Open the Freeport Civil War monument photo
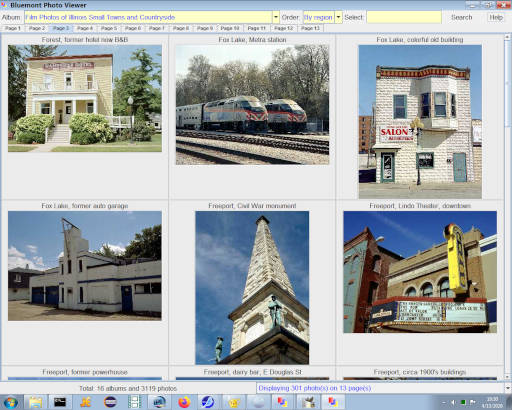The height and width of the screenshot is (410, 512). [x=252, y=288]
